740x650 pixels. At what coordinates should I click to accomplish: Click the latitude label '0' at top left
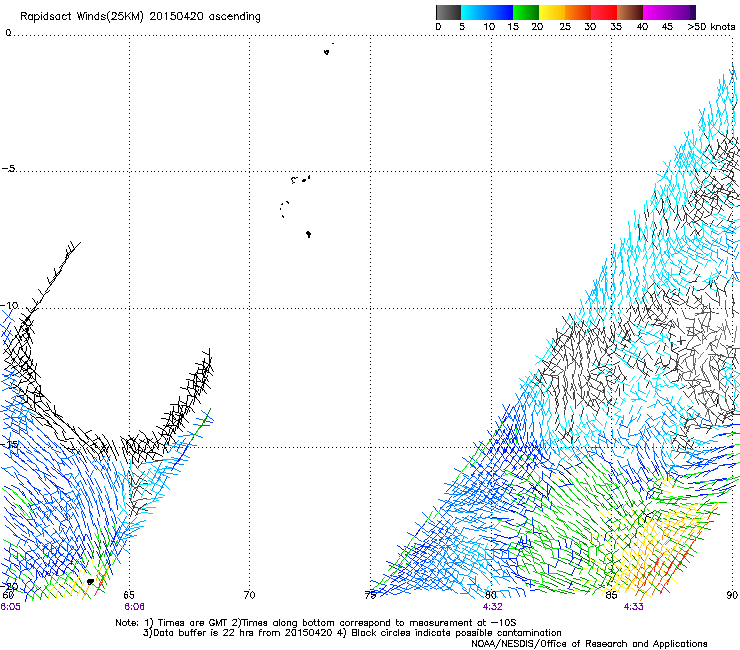(x=8, y=33)
